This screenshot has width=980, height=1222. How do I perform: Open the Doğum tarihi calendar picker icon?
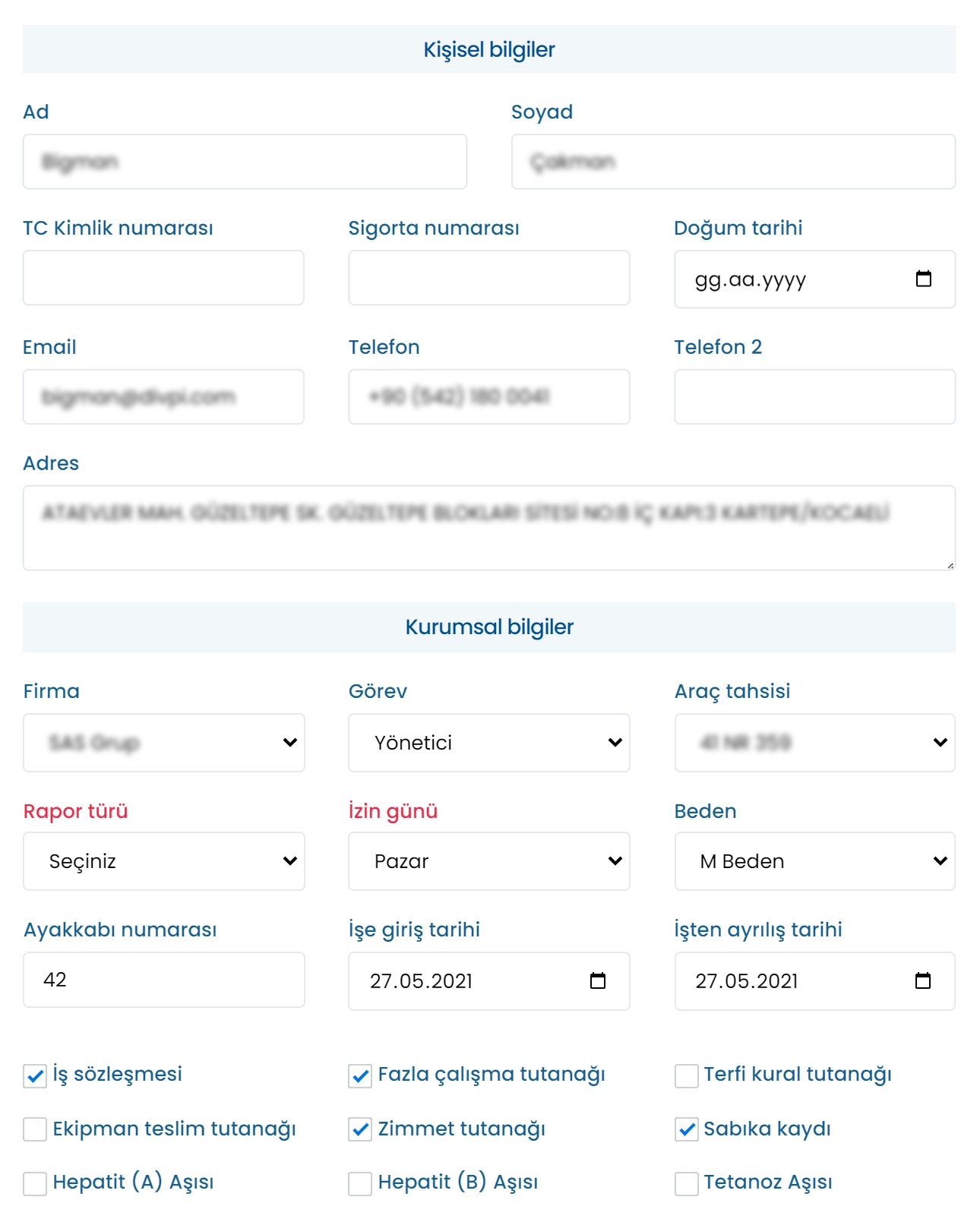[x=923, y=279]
